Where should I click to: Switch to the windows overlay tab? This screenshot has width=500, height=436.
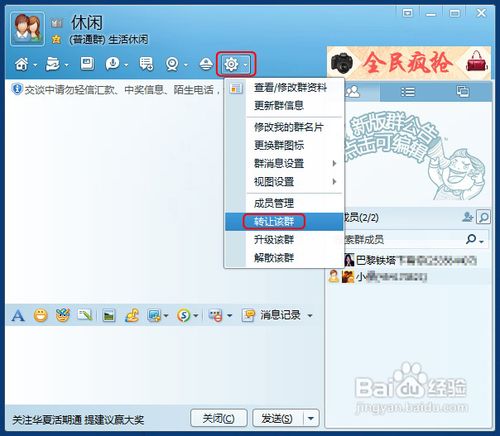pyautogui.click(x=463, y=92)
